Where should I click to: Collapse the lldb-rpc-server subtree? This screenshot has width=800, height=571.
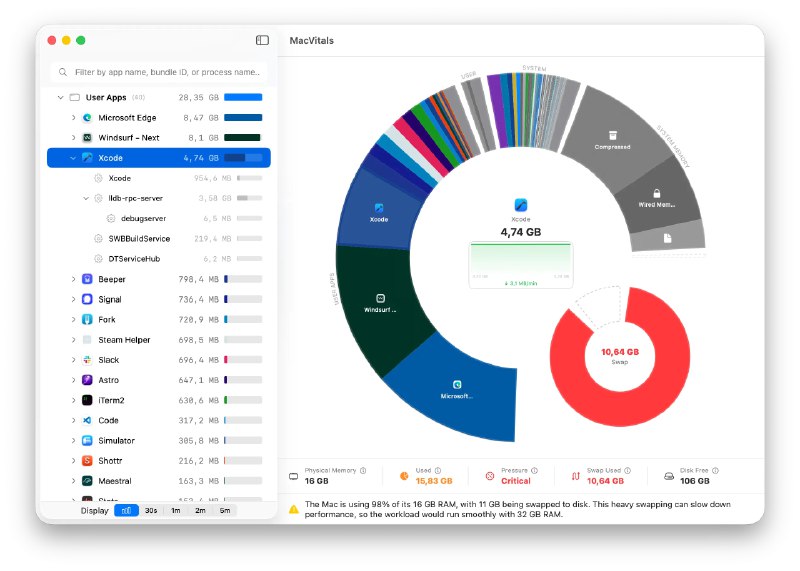(86, 198)
